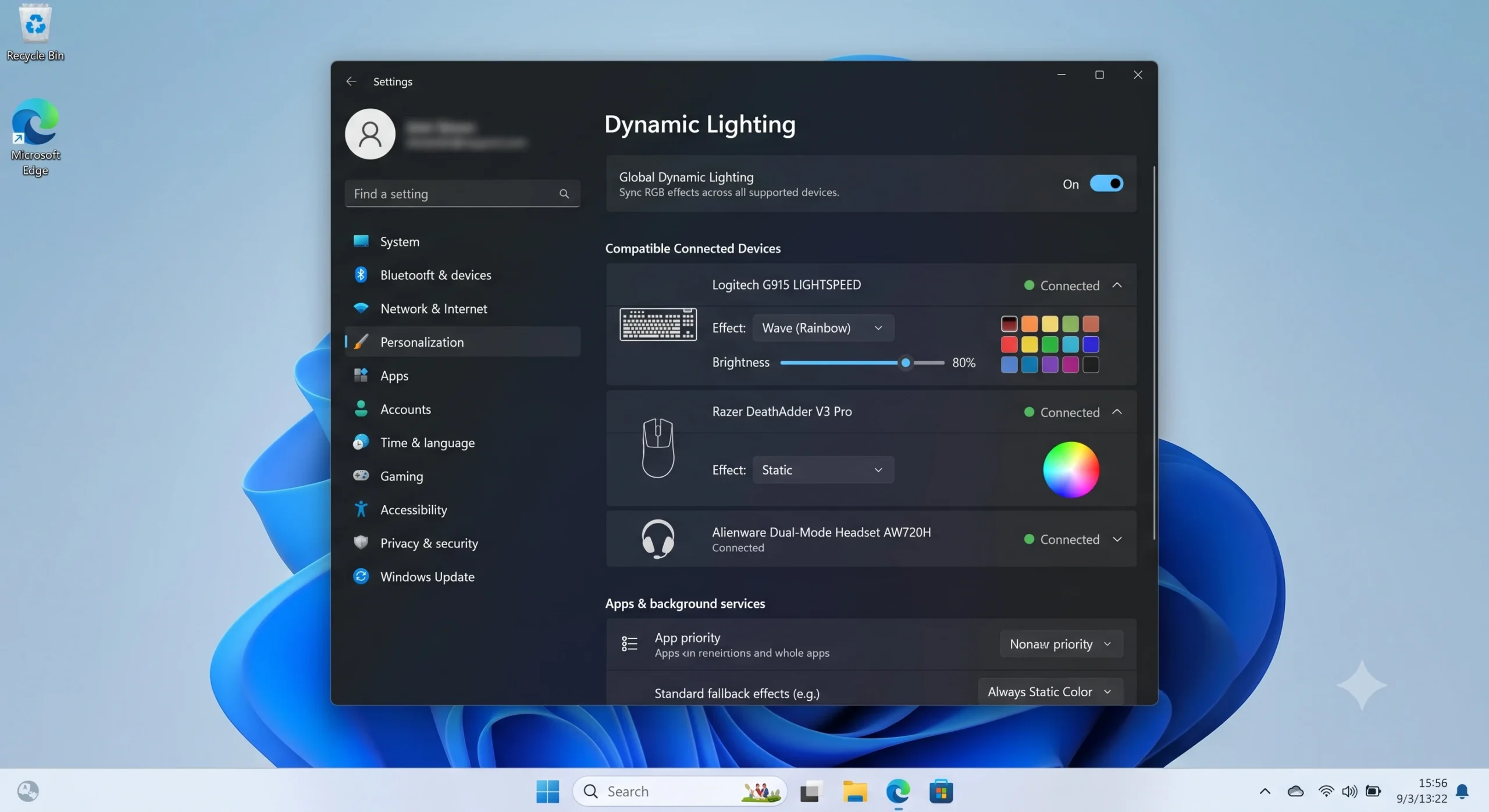Select the purple color swatch

point(1049,364)
